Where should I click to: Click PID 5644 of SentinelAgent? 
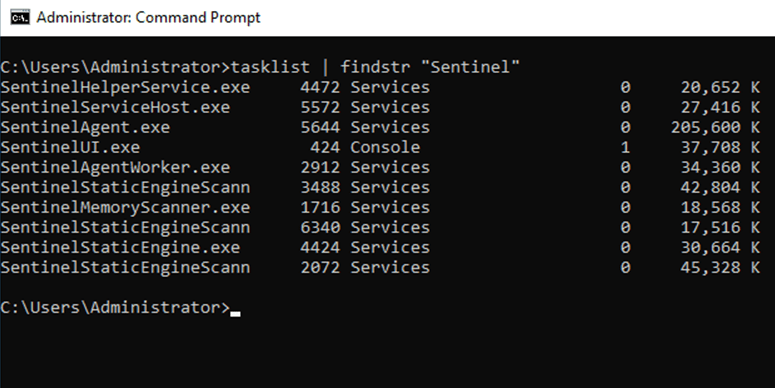(320, 128)
